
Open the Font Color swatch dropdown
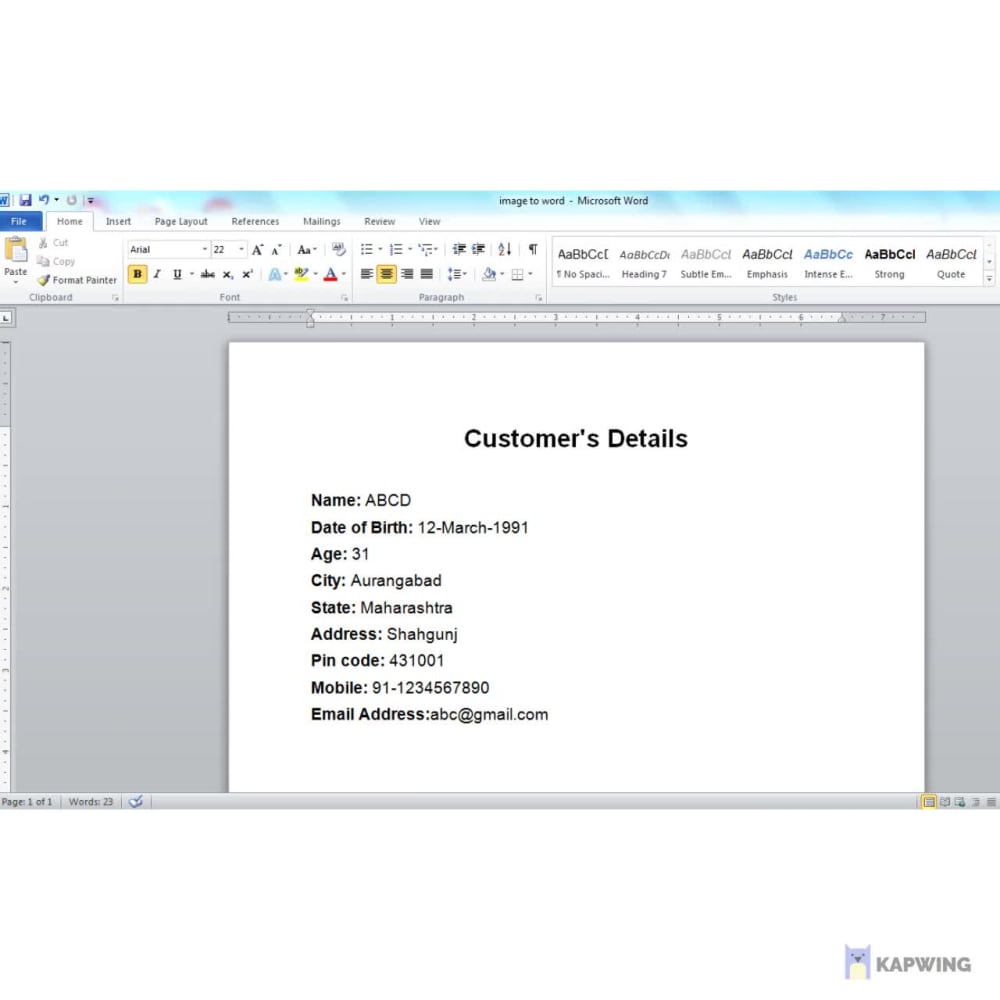coord(341,274)
